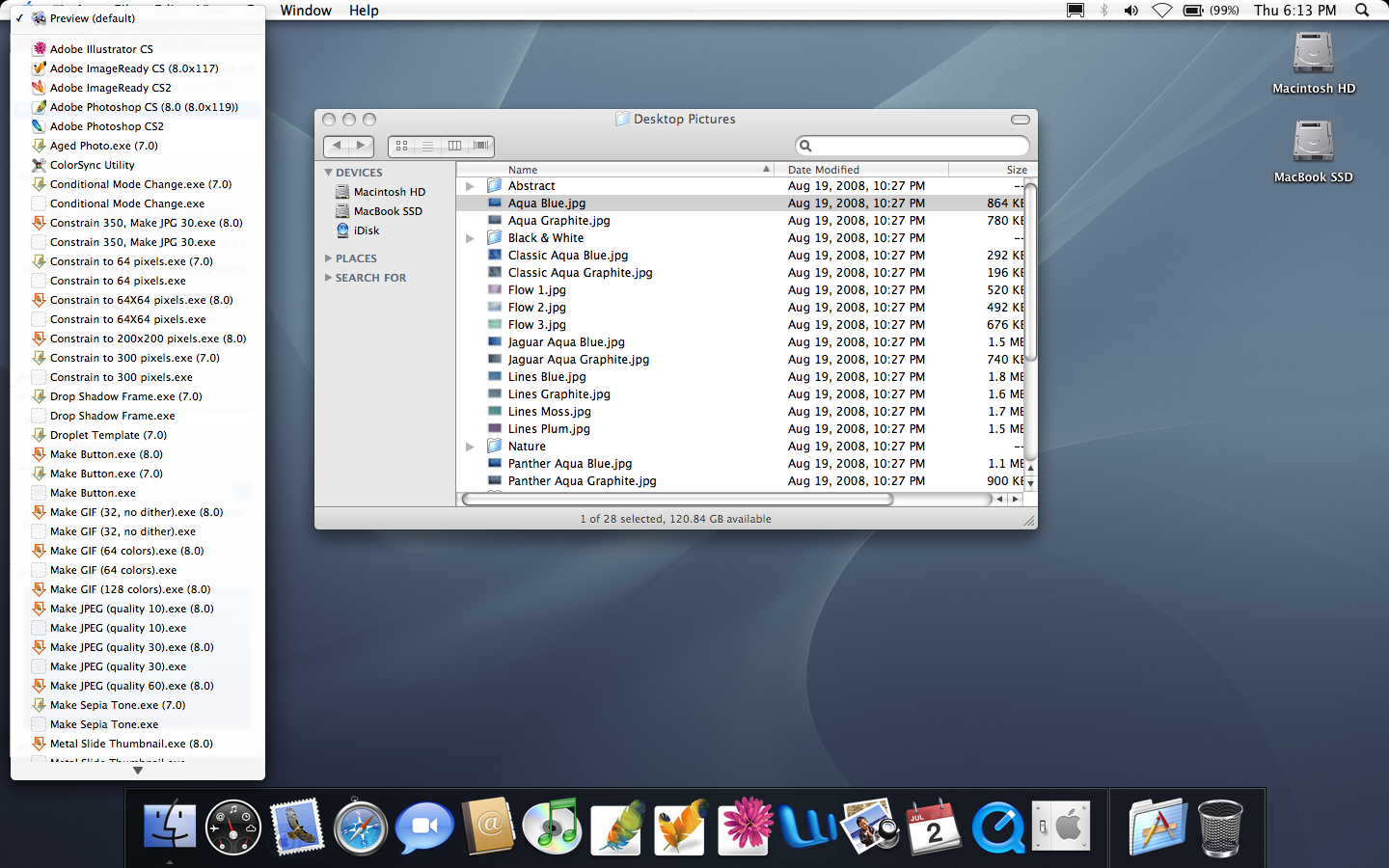
Task: Launch Safari compass icon in Dock
Action: pos(361,827)
